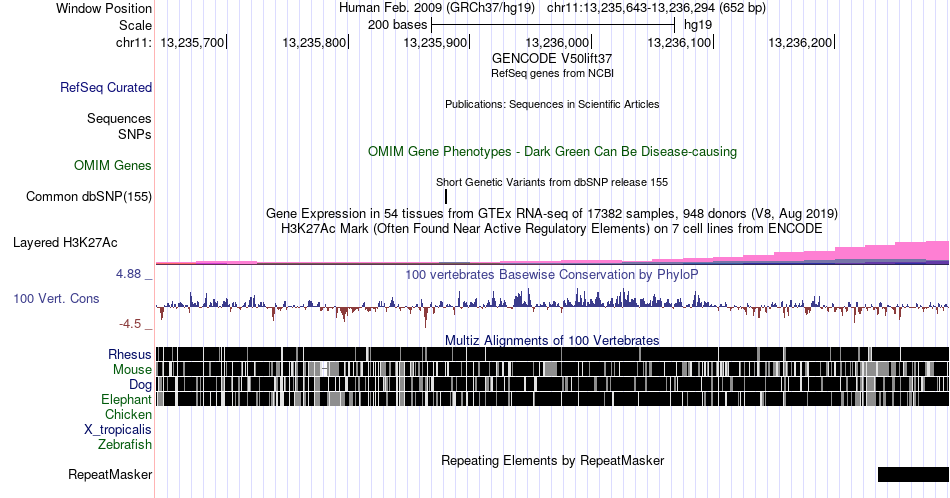Image resolution: width=950 pixels, height=498 pixels.
Task: Click Short Genetic Variants from dbSNP title
Action: pos(552,182)
